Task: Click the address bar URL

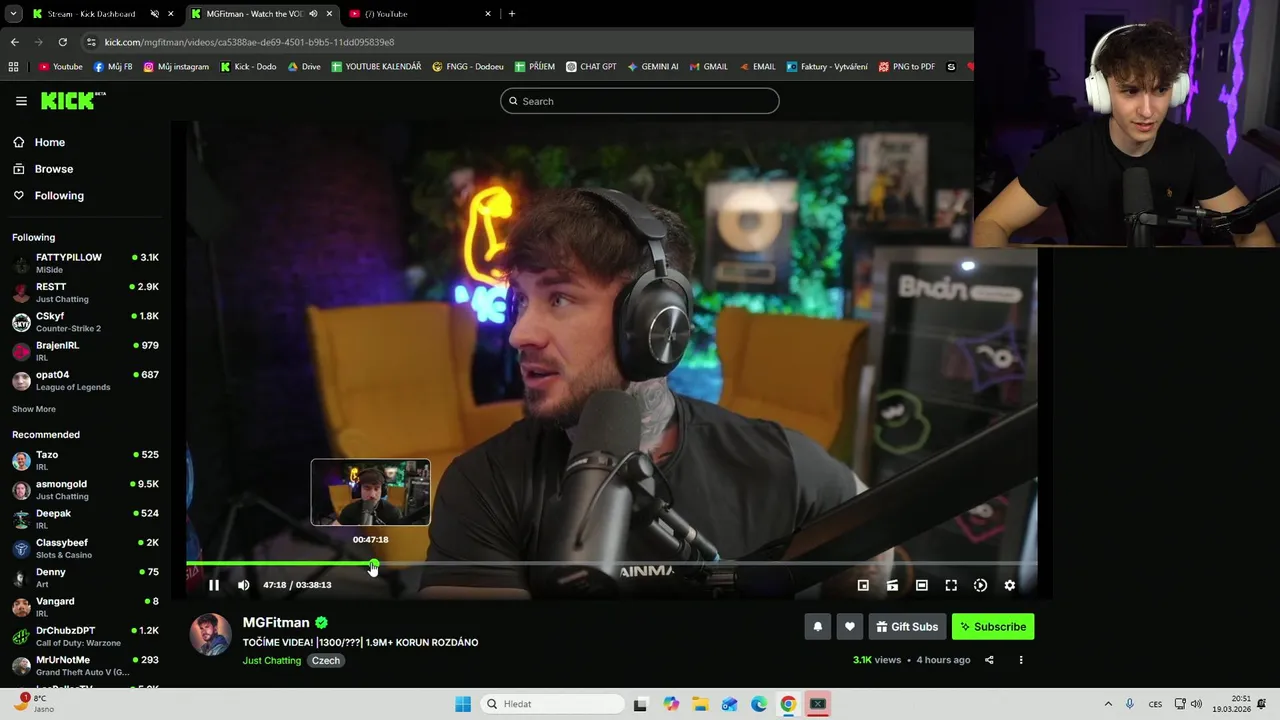Action: point(249,42)
